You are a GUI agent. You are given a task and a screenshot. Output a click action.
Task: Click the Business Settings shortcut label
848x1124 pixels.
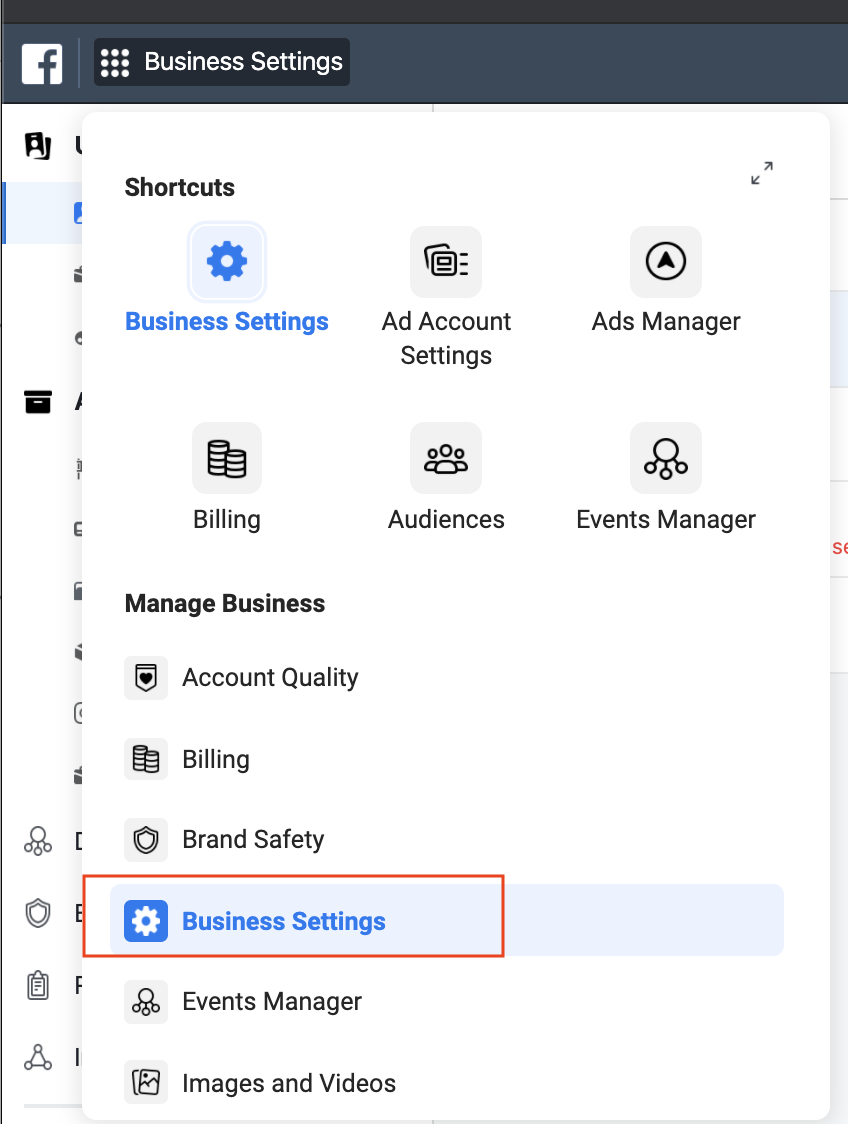pyautogui.click(x=227, y=322)
